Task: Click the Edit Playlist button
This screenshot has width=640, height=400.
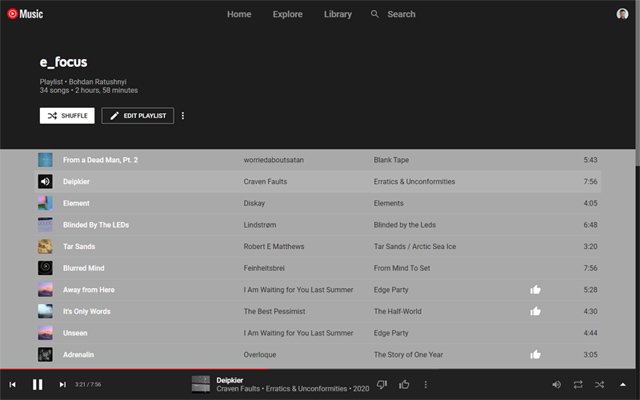Action: point(138,116)
